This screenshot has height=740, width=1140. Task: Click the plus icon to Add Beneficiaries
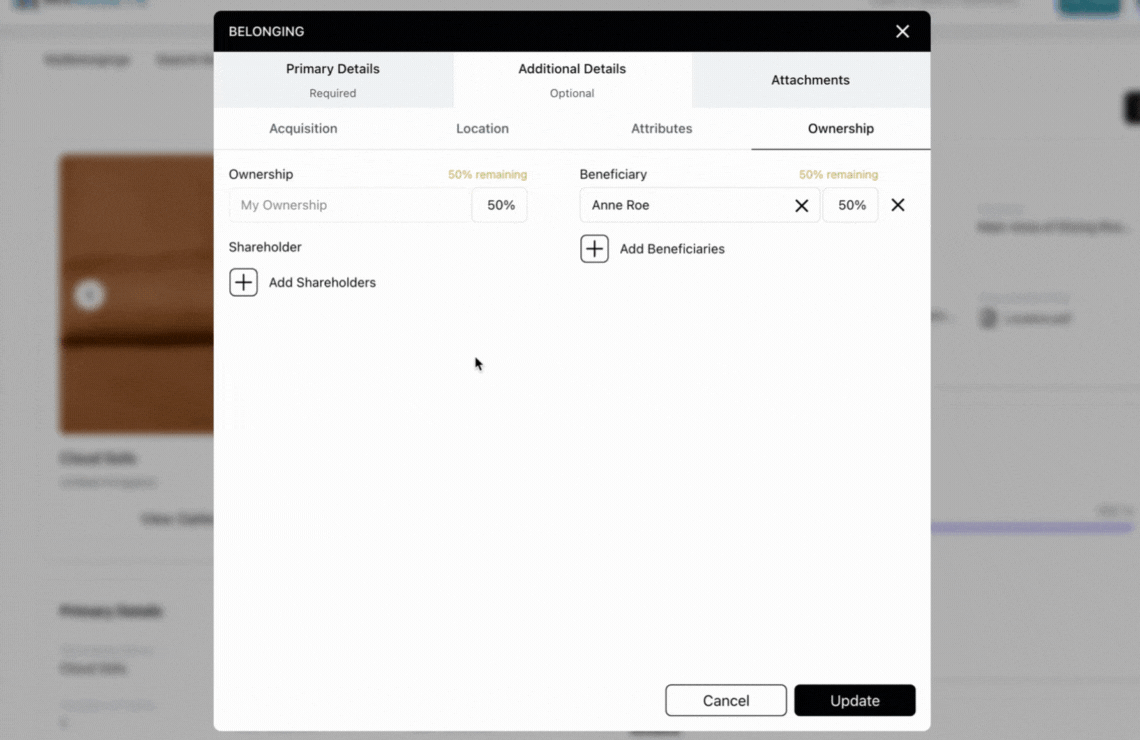pyautogui.click(x=595, y=248)
